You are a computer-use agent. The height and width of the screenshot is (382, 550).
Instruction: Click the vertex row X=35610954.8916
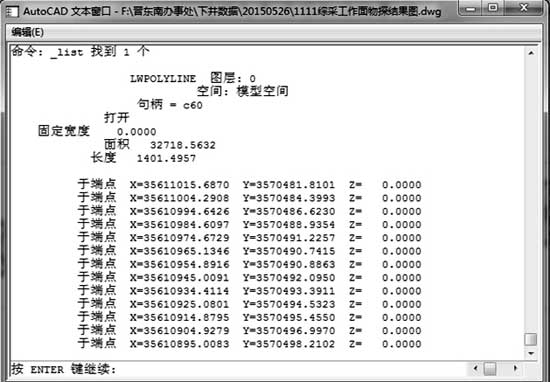click(249, 264)
